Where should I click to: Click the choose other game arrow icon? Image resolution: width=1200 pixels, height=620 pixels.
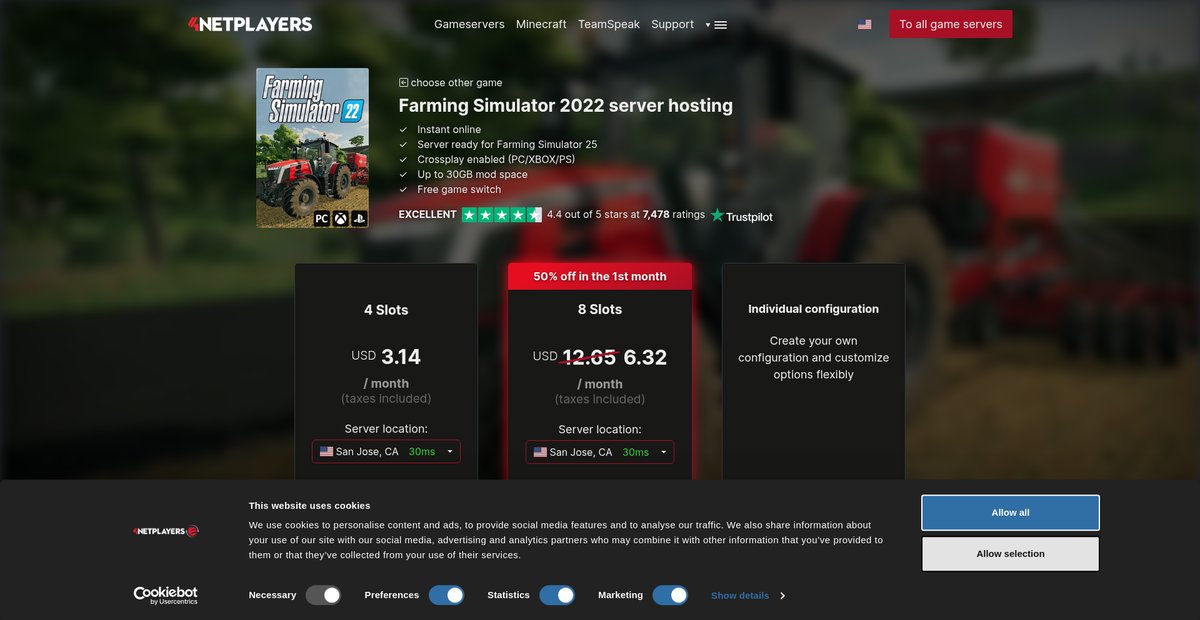[403, 83]
